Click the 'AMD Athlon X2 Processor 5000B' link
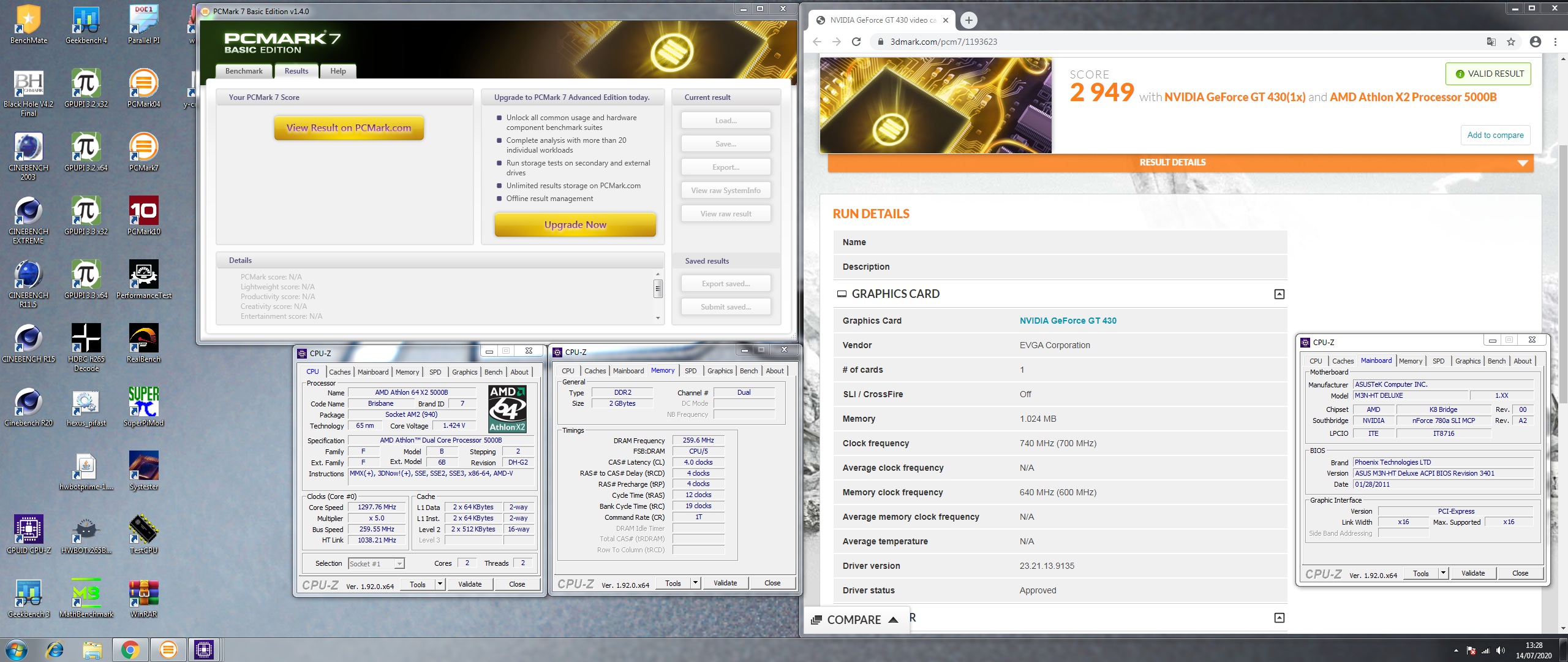The image size is (1568, 662). pos(1413,97)
